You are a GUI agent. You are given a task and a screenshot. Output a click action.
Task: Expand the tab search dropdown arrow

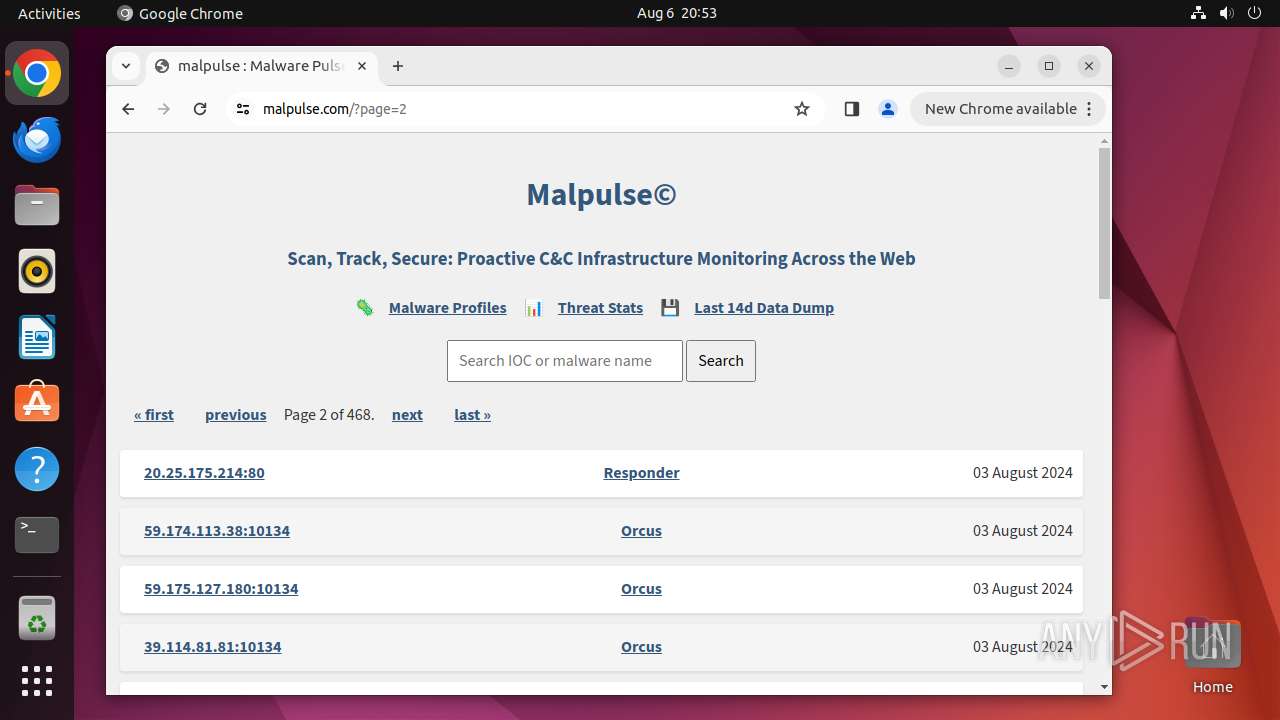pyautogui.click(x=126, y=66)
